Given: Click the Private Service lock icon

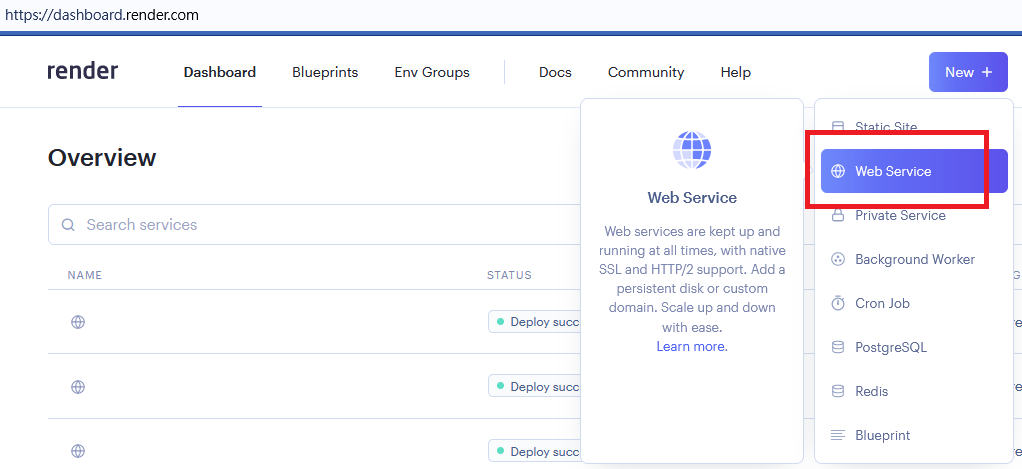Looking at the screenshot, I should [838, 216].
